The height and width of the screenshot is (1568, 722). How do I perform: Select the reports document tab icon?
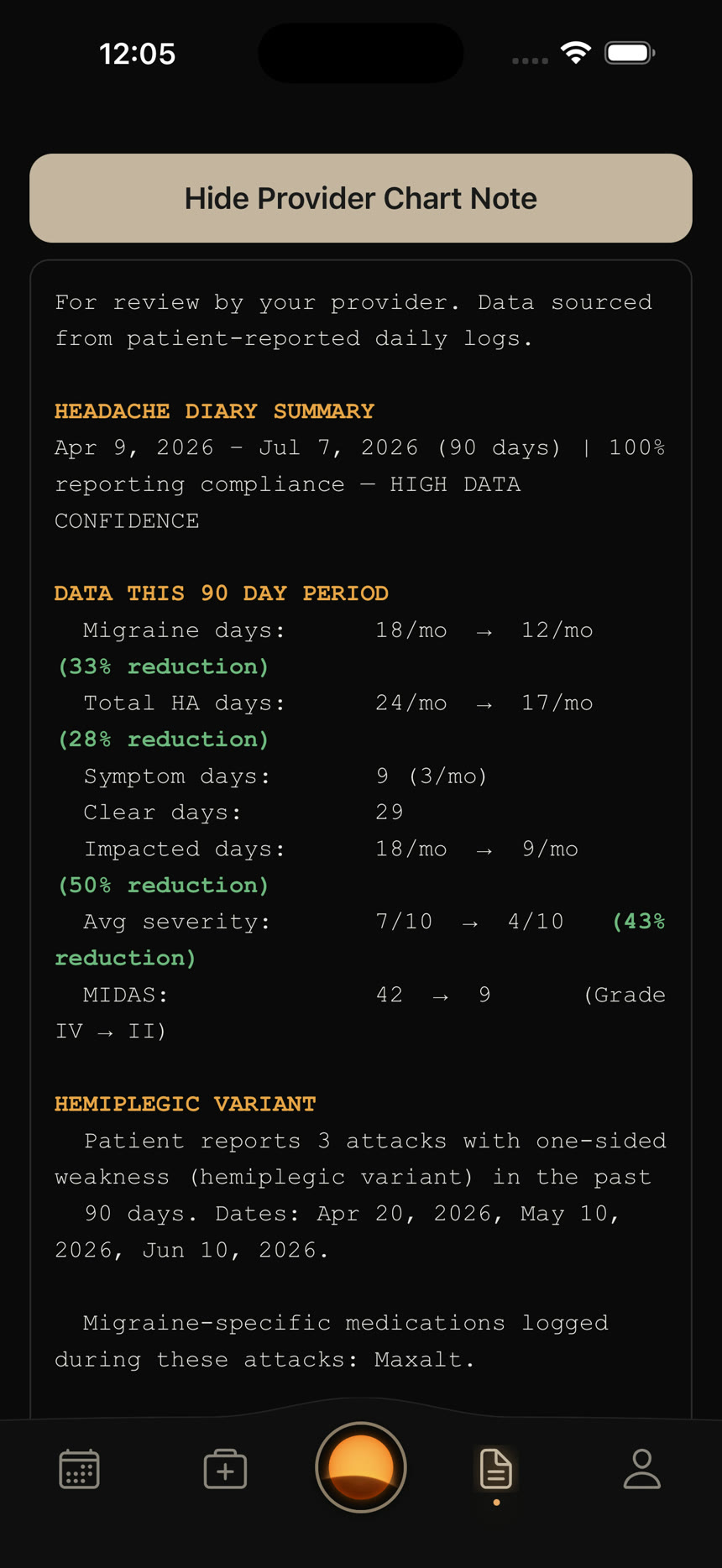click(496, 1469)
